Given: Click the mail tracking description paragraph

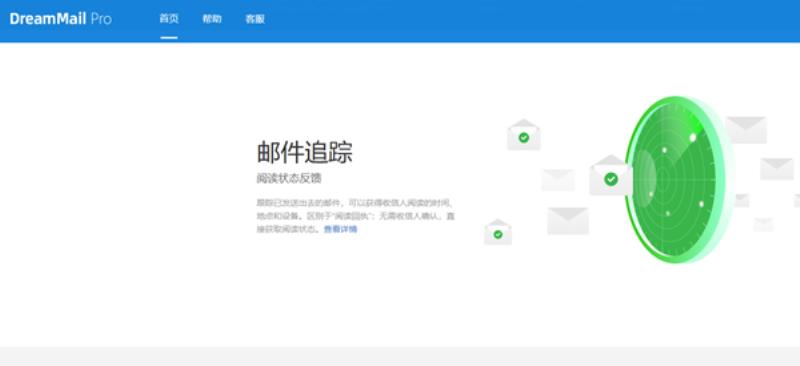Looking at the screenshot, I should [356, 216].
